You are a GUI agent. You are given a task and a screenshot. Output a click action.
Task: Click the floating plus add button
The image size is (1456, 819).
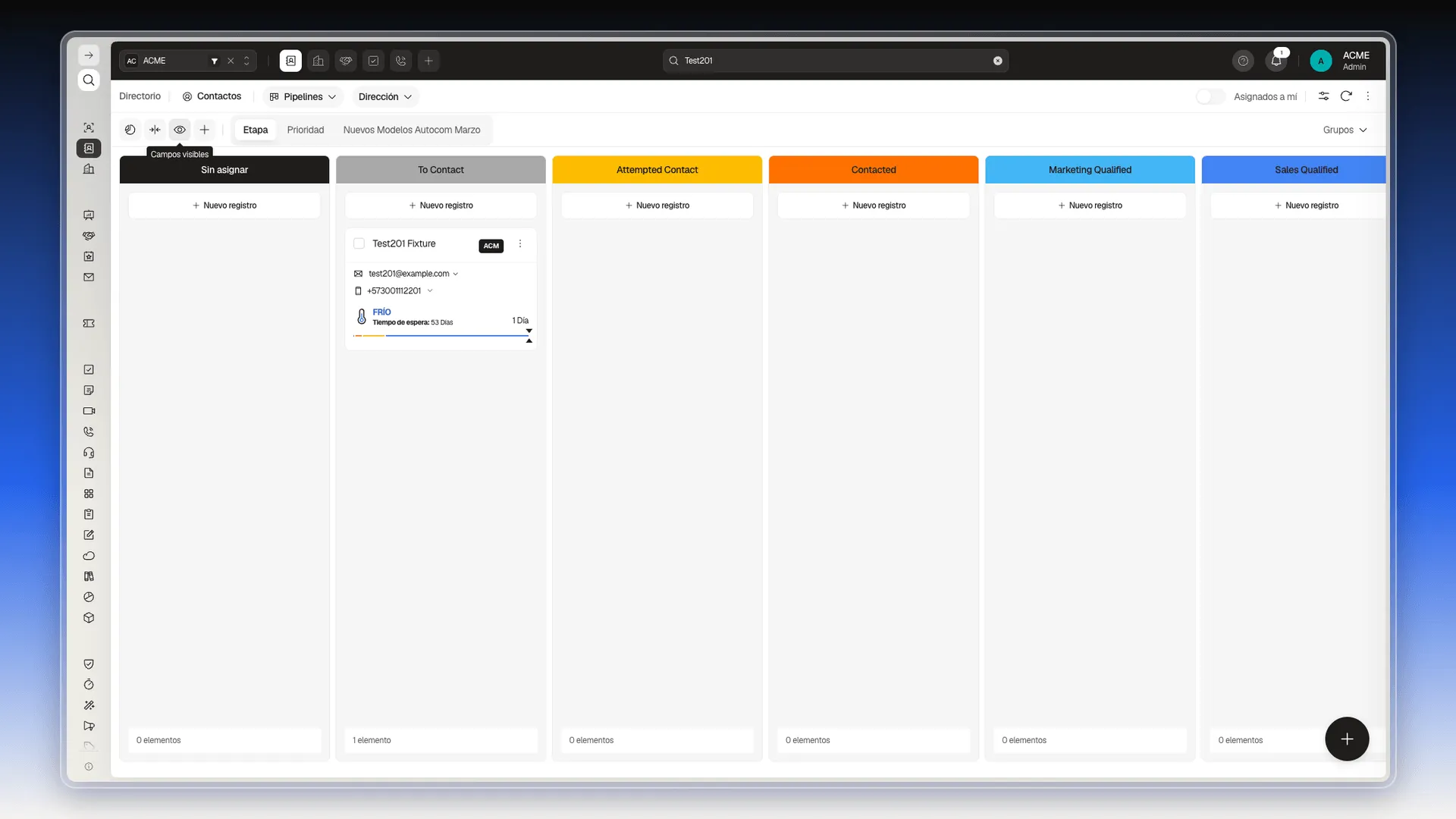pos(1347,739)
